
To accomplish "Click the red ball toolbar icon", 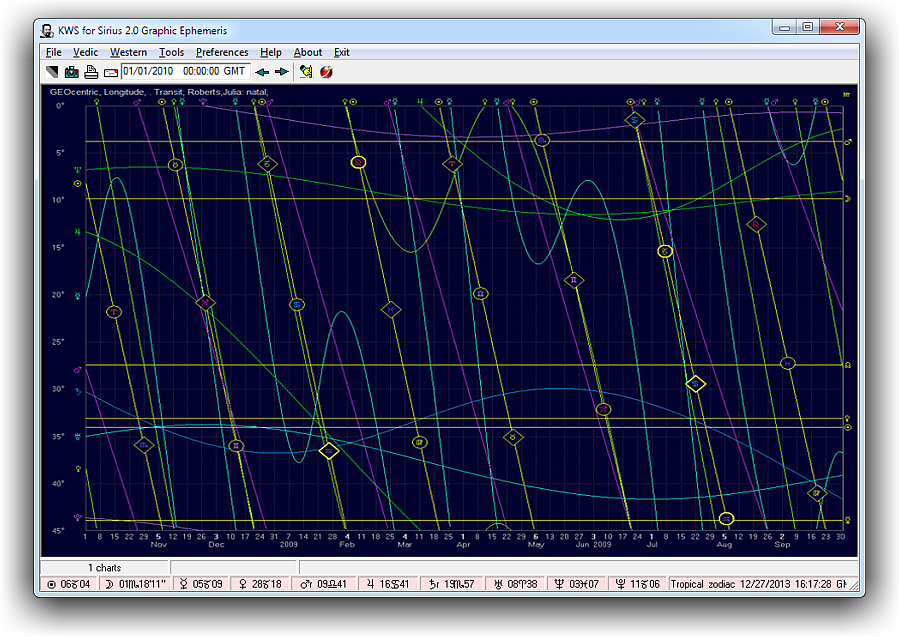I will pos(326,72).
